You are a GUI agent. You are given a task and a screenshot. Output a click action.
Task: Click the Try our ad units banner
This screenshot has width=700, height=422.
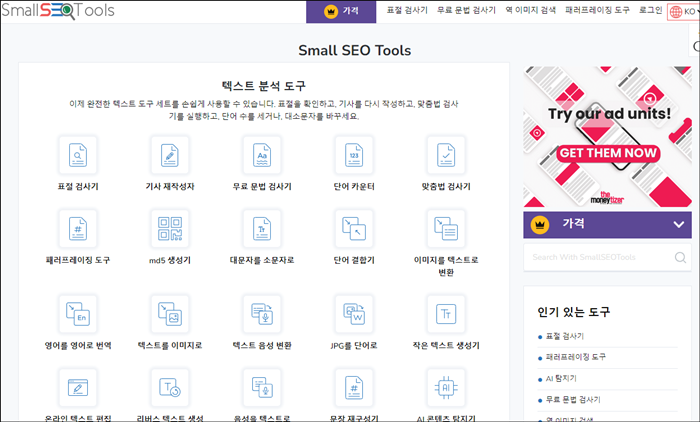point(607,137)
